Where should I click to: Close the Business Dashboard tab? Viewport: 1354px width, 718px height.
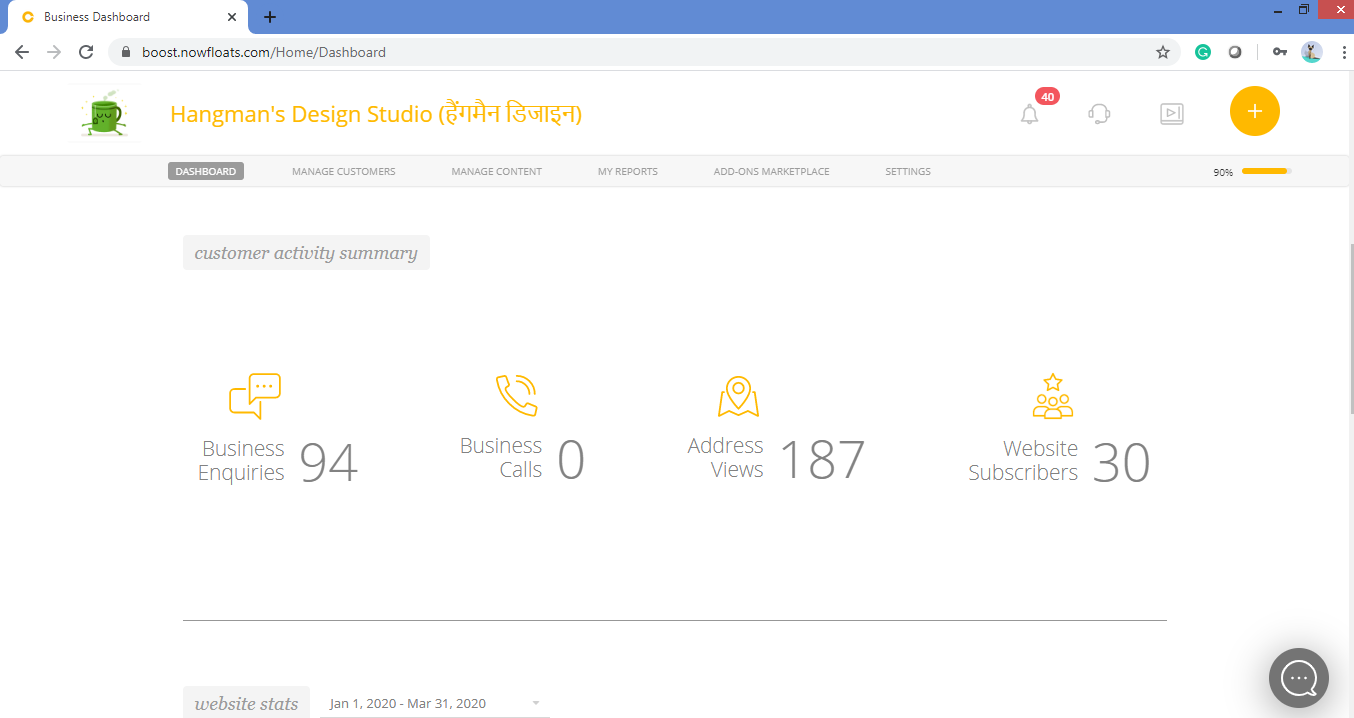coord(232,17)
